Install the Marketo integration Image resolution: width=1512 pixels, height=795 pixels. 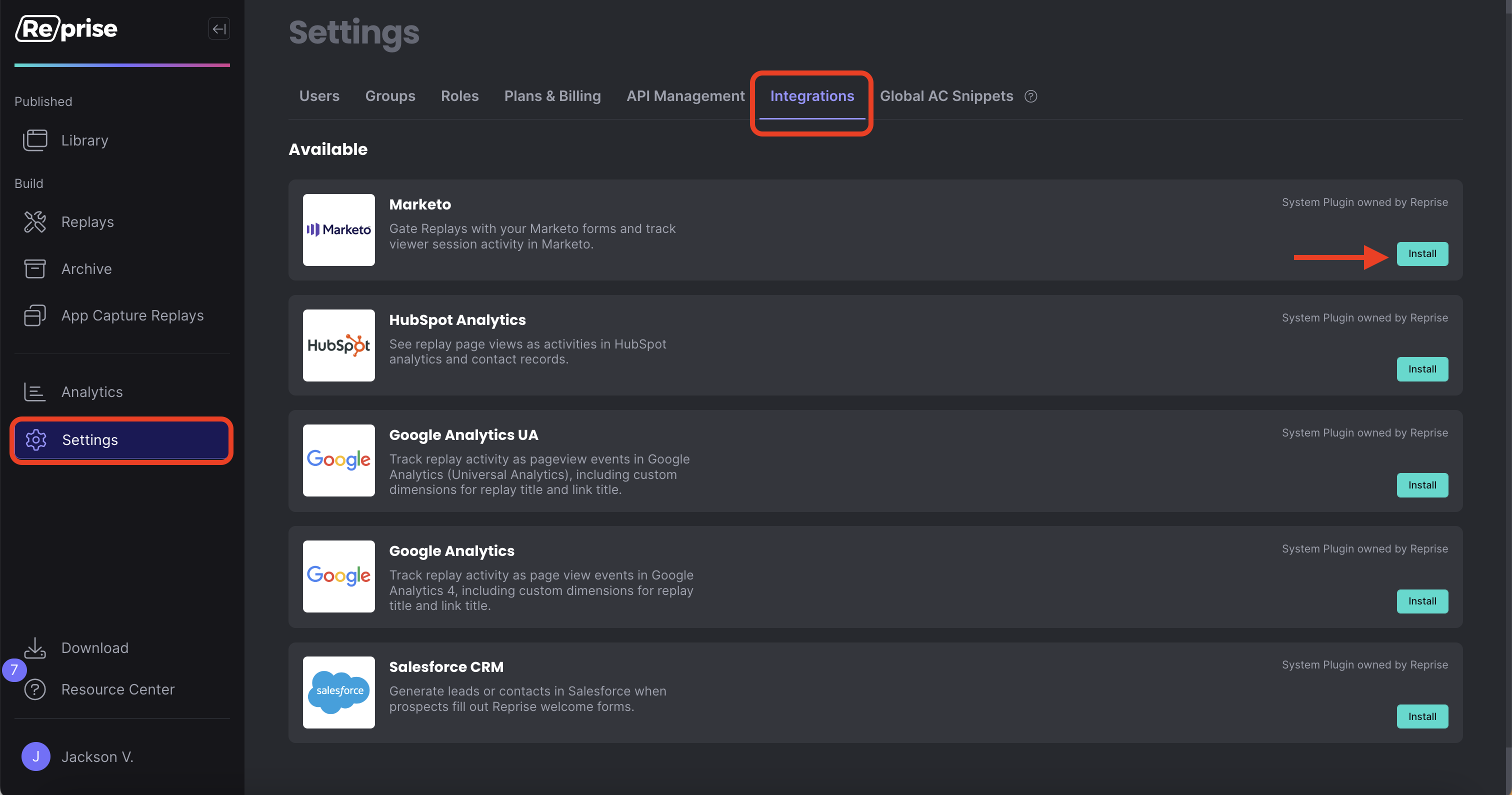point(1422,253)
